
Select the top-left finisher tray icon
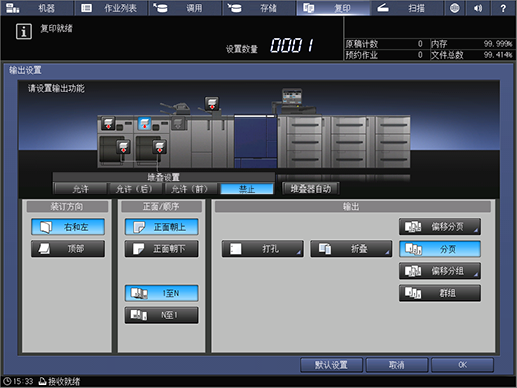tap(108, 123)
